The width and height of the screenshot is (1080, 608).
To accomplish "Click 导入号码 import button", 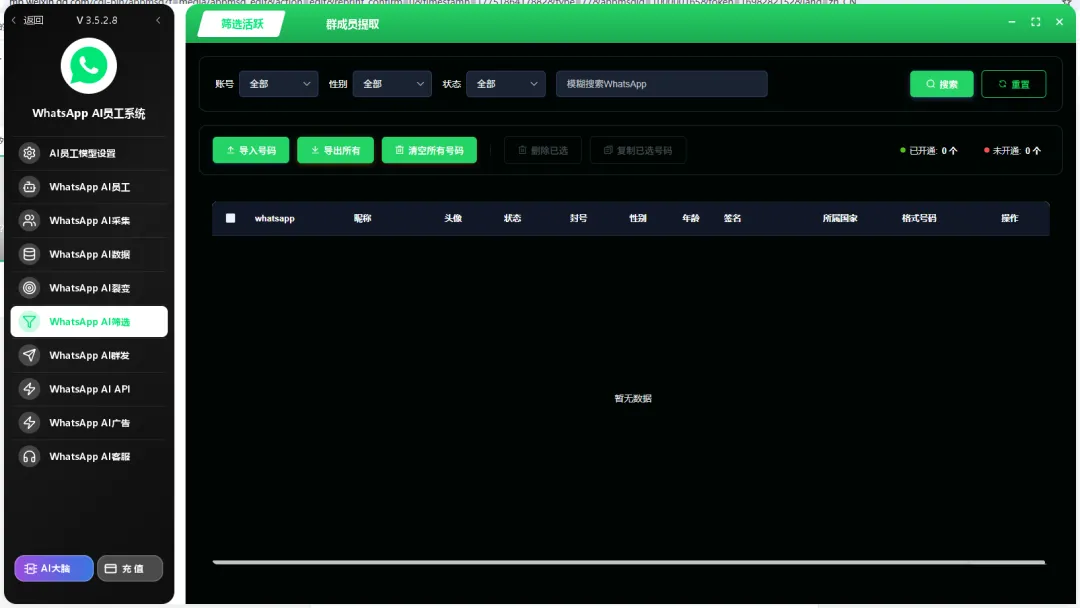I will point(251,150).
